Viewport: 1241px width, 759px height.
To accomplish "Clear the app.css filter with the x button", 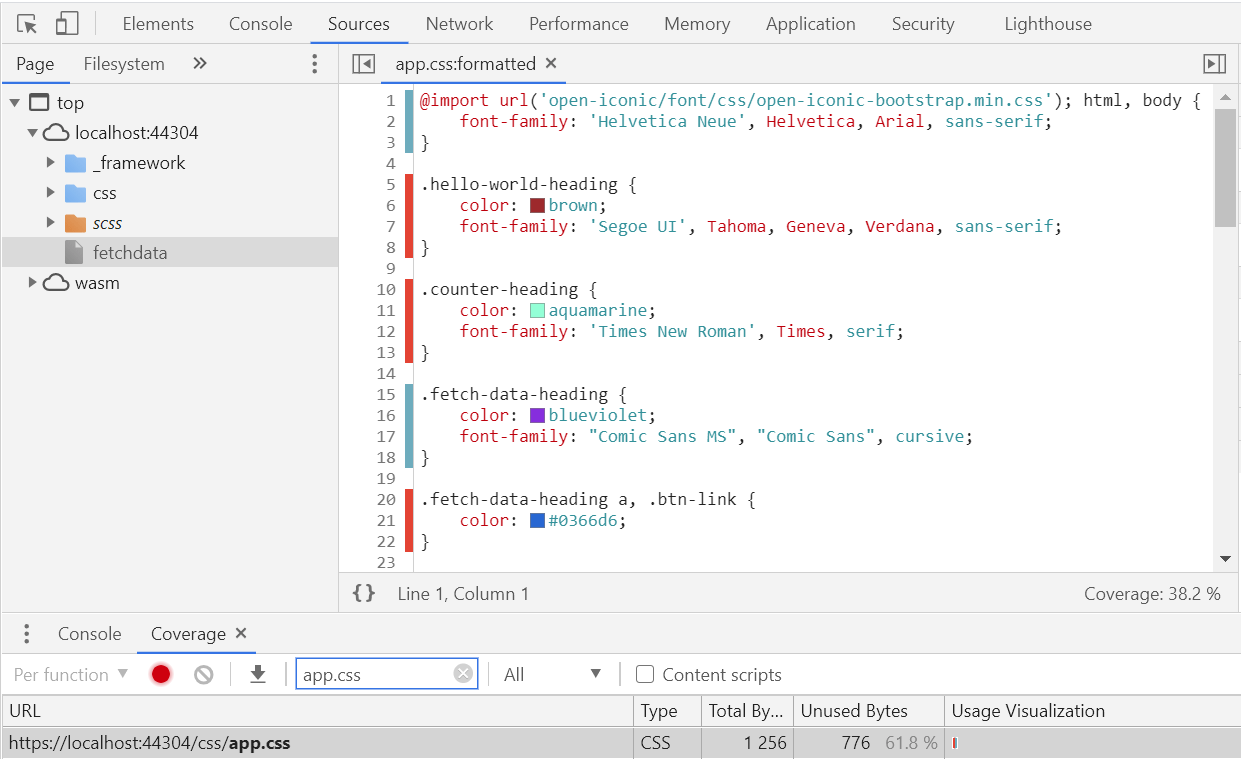I will click(462, 674).
